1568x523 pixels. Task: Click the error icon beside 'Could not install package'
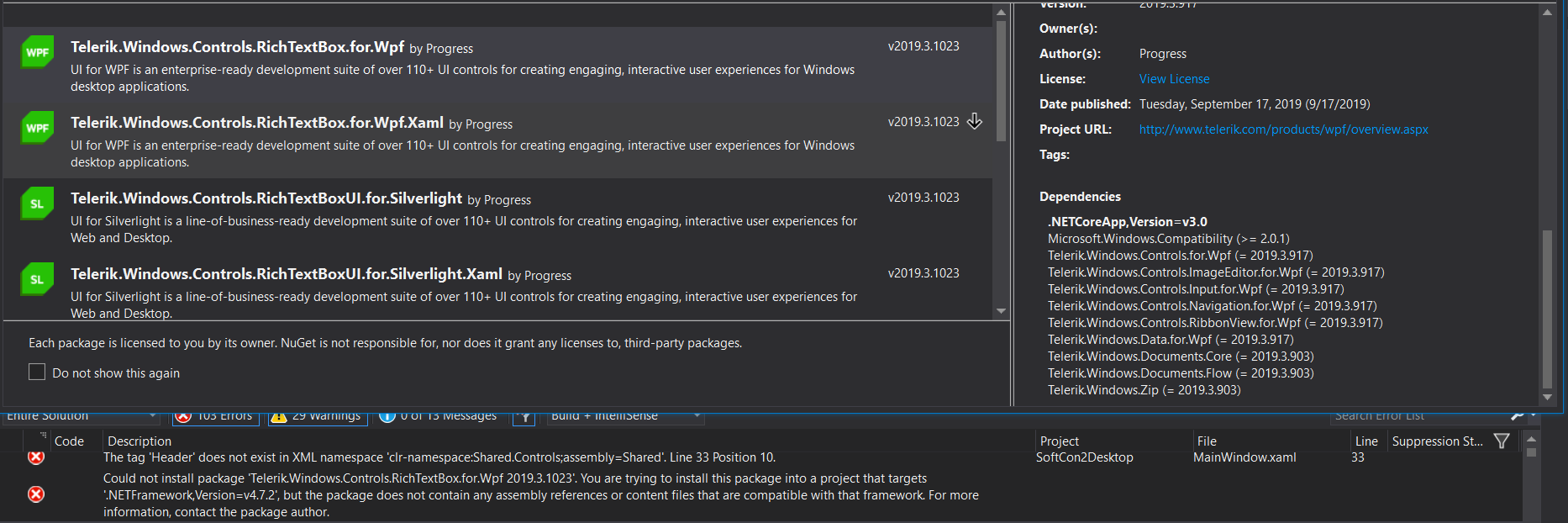point(36,494)
